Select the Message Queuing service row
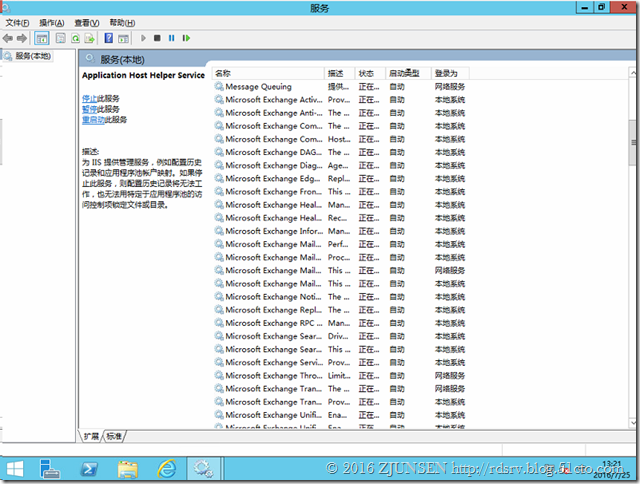This screenshot has height=484, width=640. (x=340, y=87)
